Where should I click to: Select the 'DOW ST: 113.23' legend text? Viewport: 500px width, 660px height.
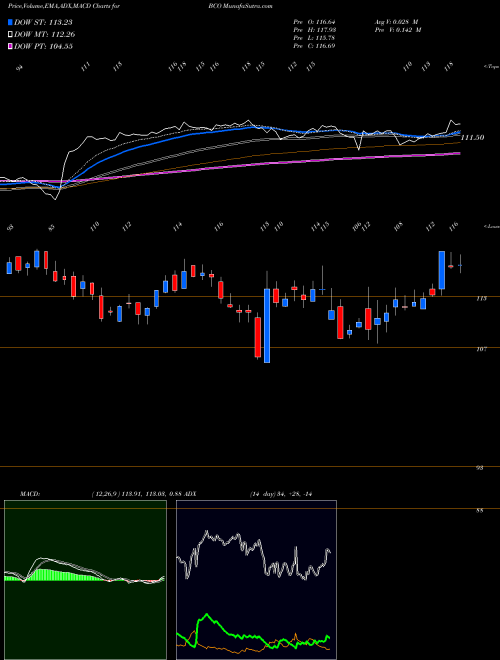pyautogui.click(x=44, y=22)
